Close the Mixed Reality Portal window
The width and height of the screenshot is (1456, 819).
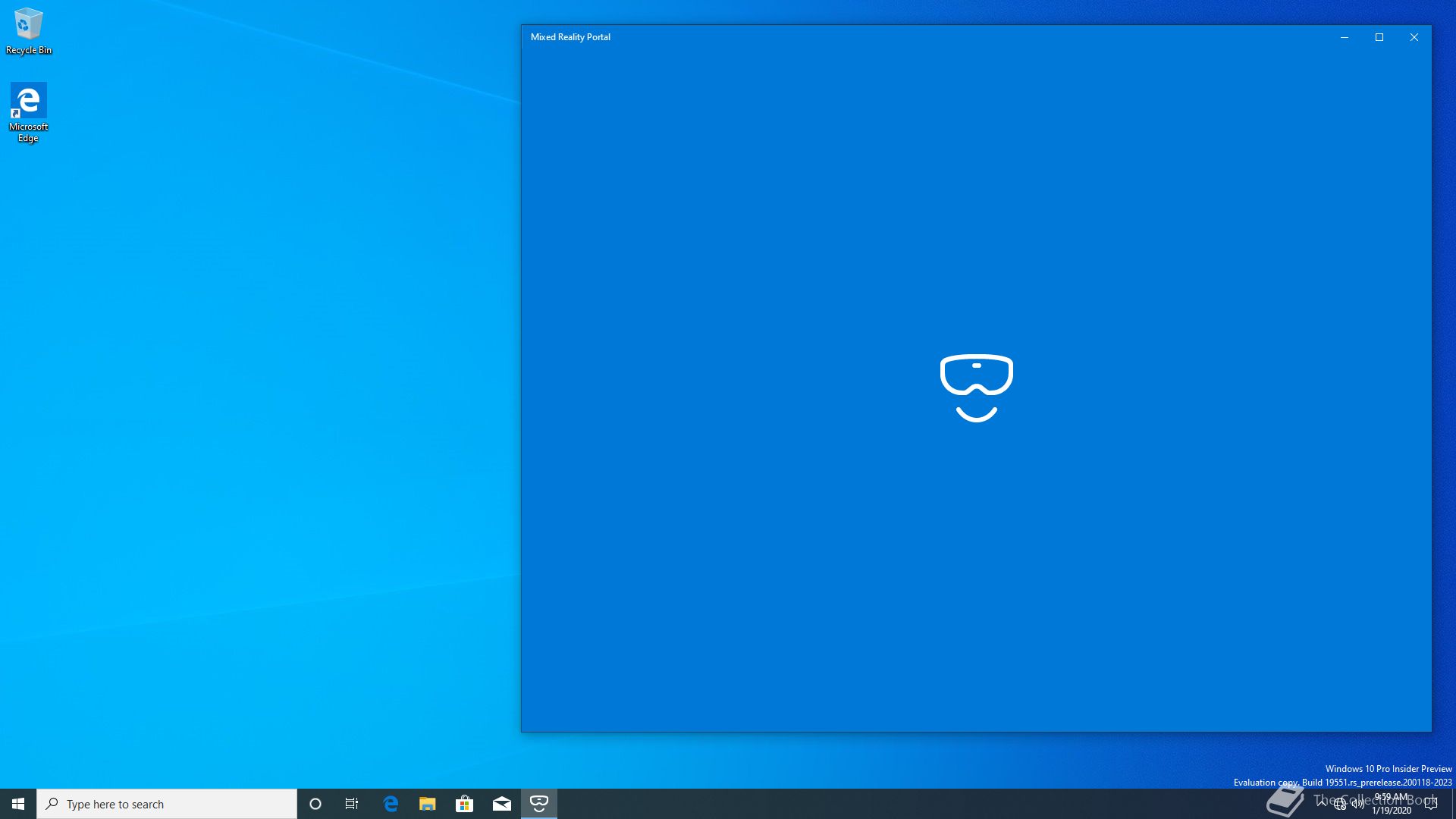coord(1414,37)
